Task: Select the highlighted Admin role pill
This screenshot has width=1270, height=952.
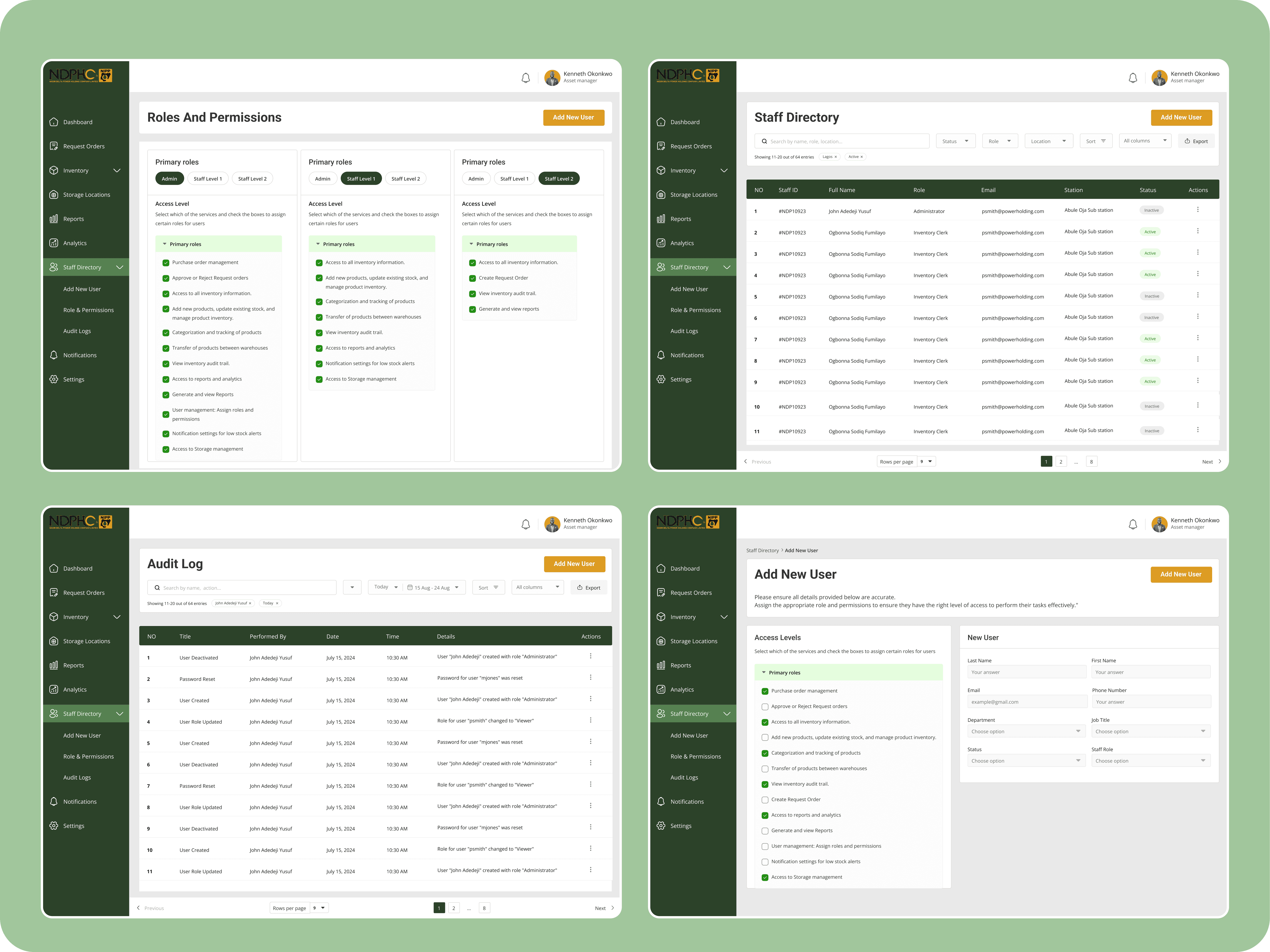Action: (169, 179)
